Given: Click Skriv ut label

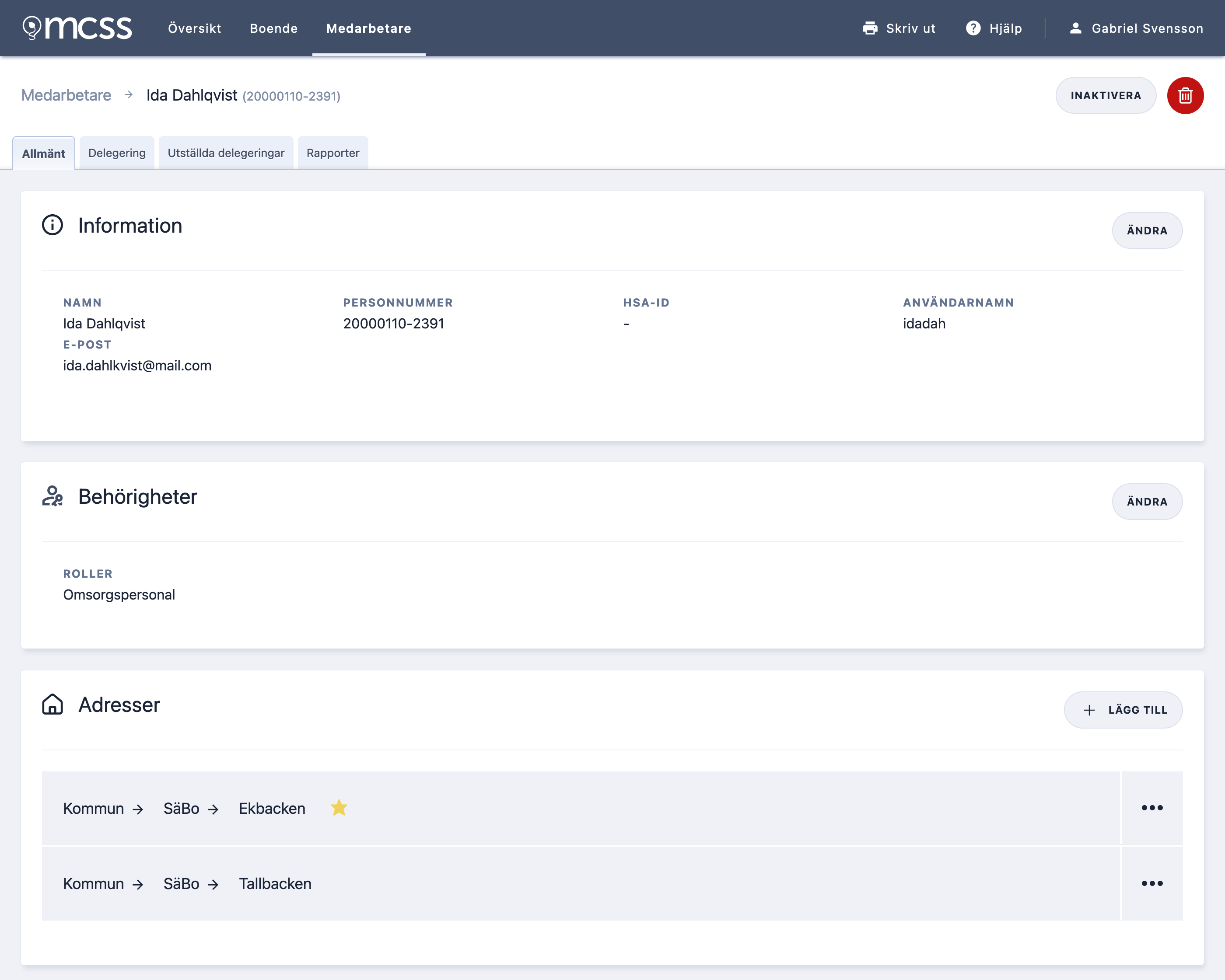Looking at the screenshot, I should tap(911, 28).
